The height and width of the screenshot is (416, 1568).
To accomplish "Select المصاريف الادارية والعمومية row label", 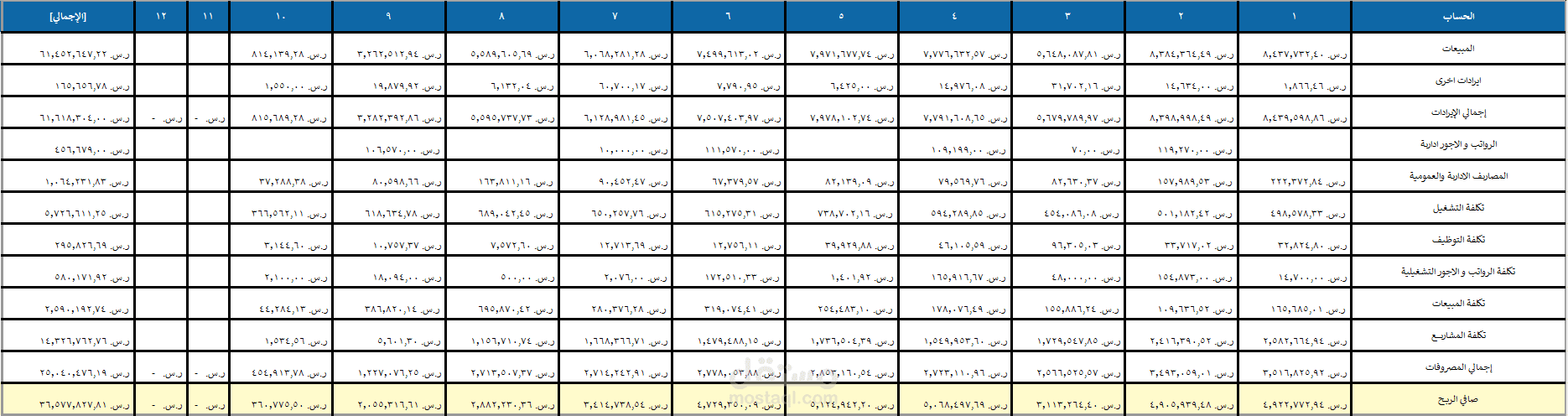I will 1458,176.
